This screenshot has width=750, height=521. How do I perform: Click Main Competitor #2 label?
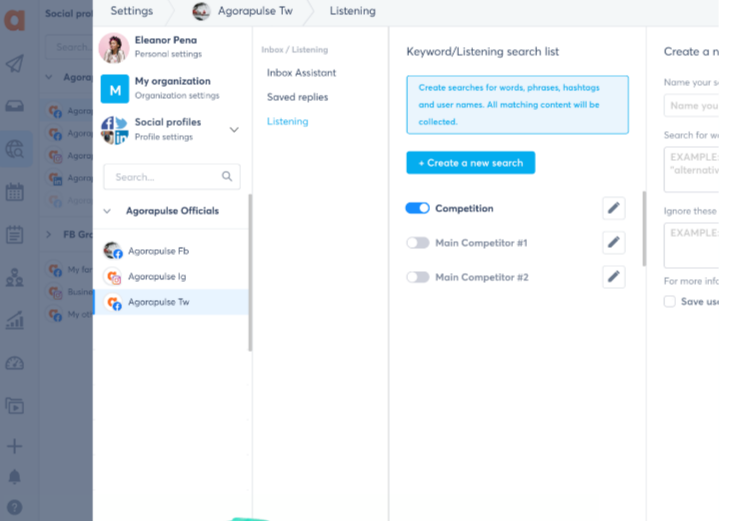click(482, 277)
